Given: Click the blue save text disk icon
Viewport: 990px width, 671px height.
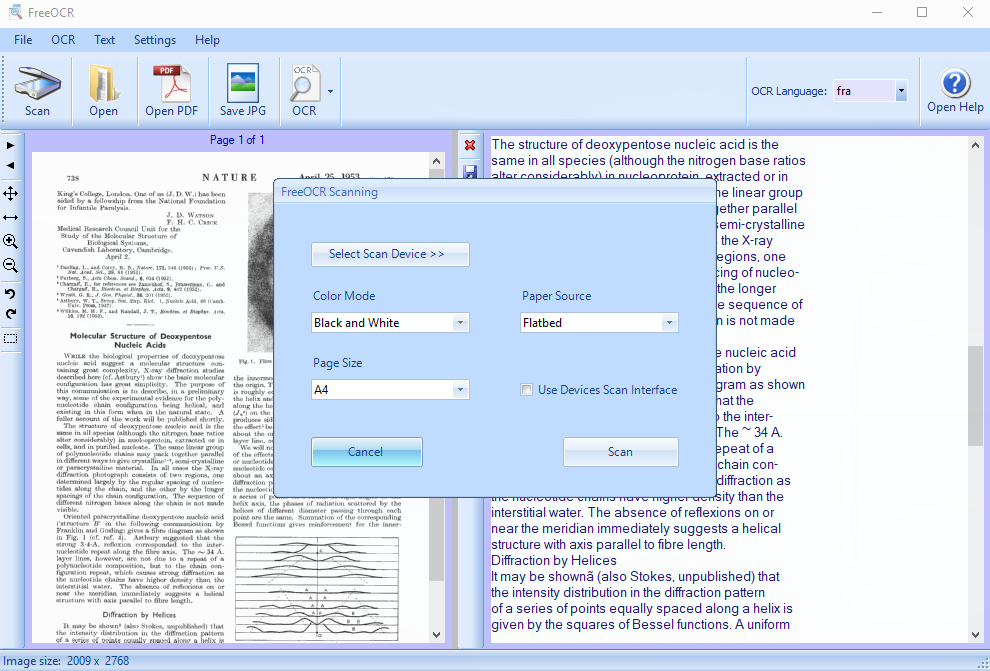Looking at the screenshot, I should coord(470,171).
